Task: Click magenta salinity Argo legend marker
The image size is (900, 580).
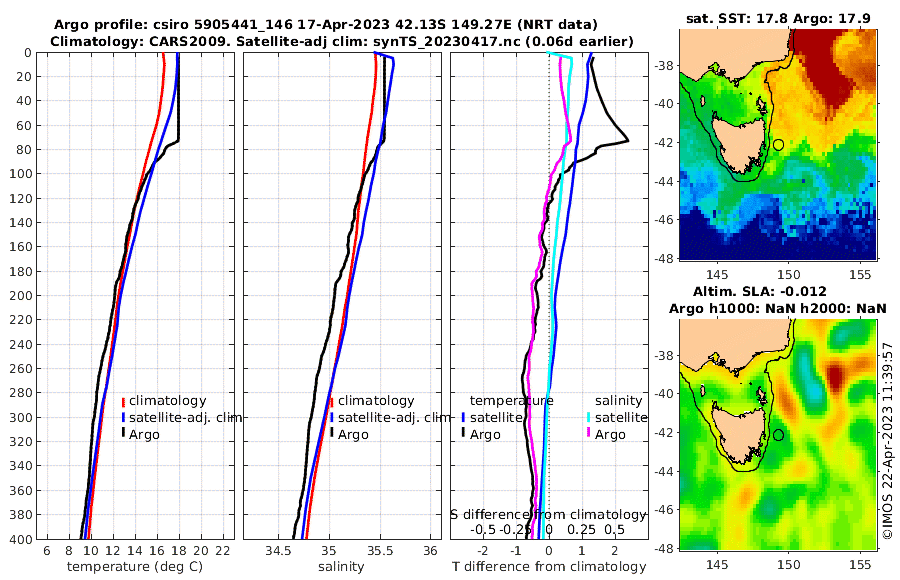Action: 588,434
